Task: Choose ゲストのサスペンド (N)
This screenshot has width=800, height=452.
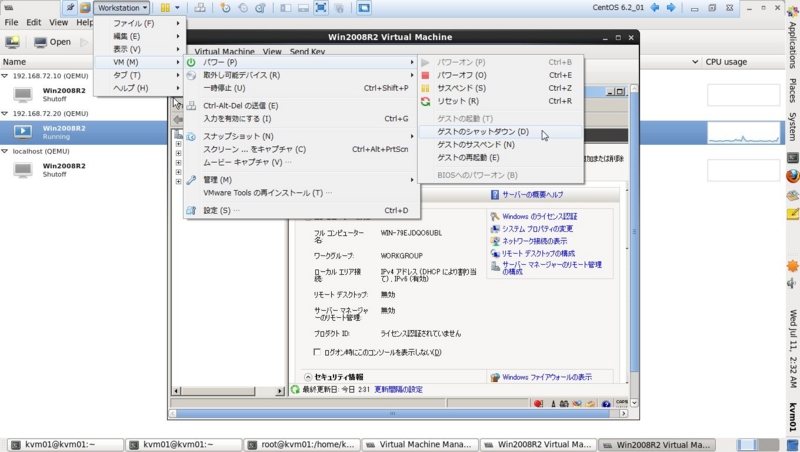Action: pyautogui.click(x=501, y=144)
